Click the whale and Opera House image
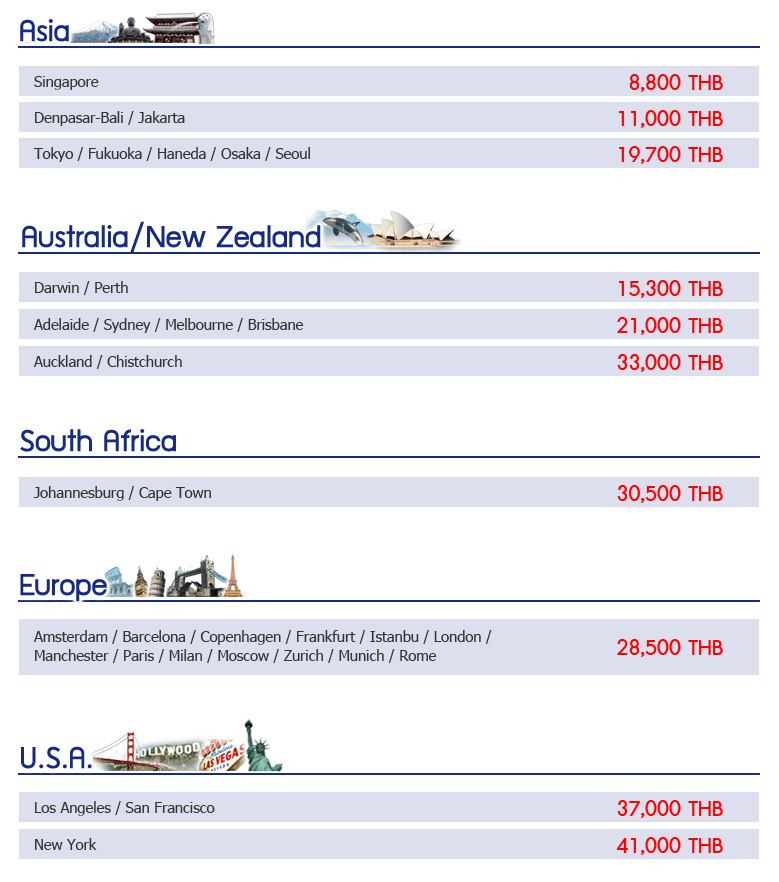The width and height of the screenshot is (779, 882). point(390,230)
